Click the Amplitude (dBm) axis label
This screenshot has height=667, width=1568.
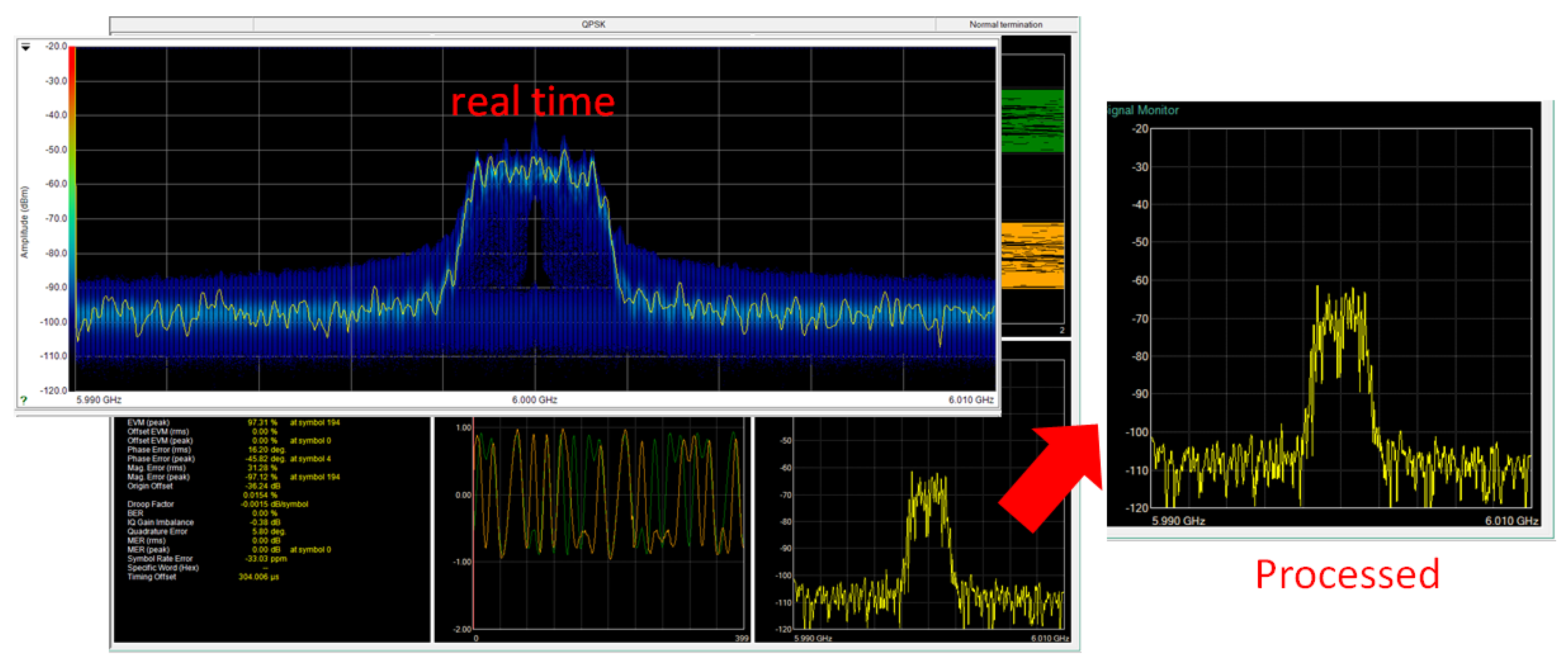(25, 222)
